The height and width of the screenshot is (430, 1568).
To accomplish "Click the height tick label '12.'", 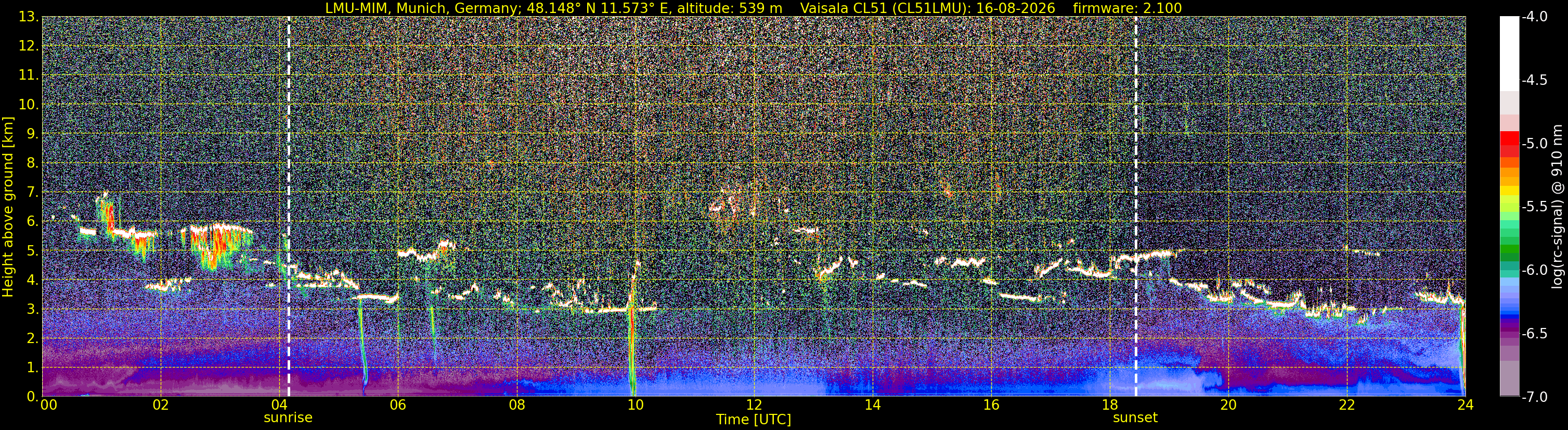I will [29, 46].
